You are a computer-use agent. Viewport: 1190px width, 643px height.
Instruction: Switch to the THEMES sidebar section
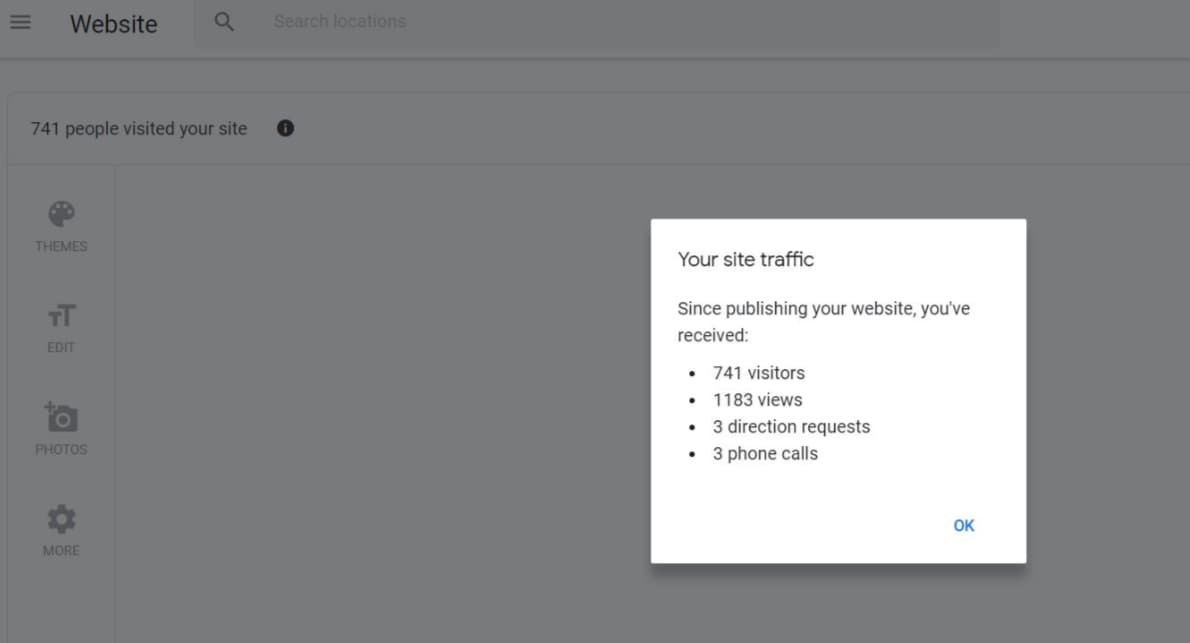[x=61, y=246]
